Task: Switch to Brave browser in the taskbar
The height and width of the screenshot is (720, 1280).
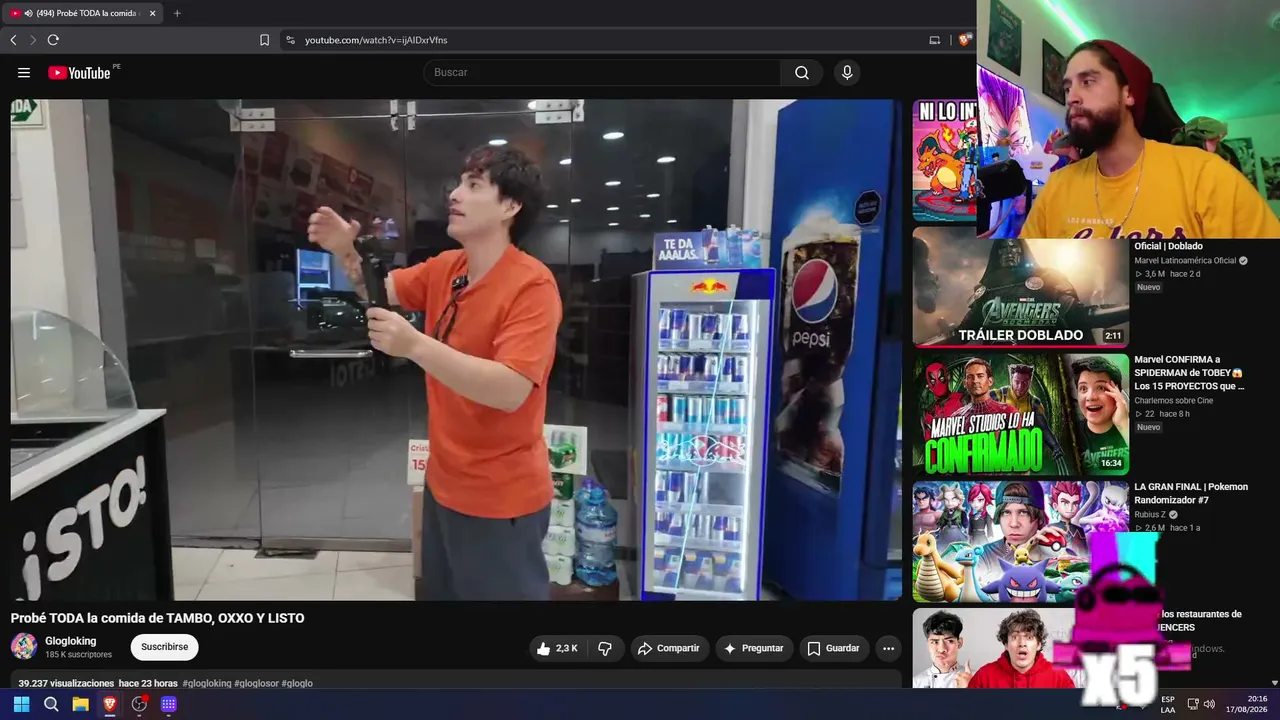Action: point(110,704)
